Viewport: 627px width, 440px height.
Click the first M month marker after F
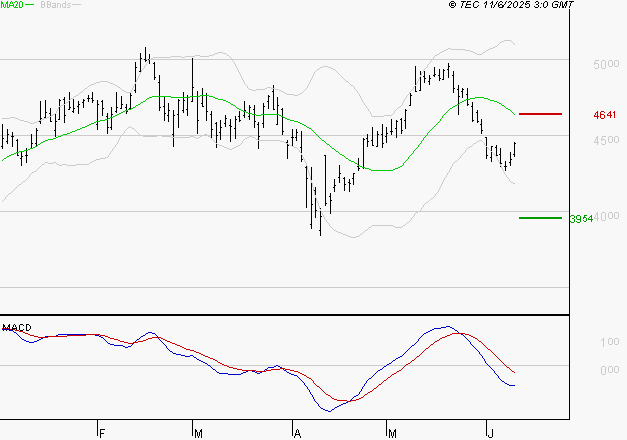click(198, 434)
